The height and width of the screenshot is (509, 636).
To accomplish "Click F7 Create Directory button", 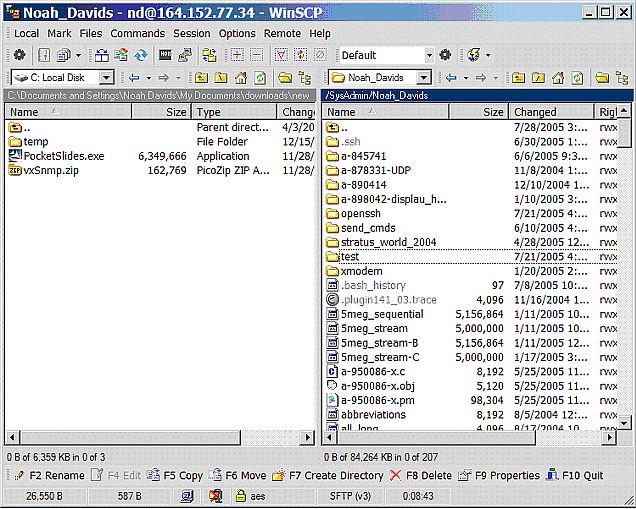I will (328, 475).
